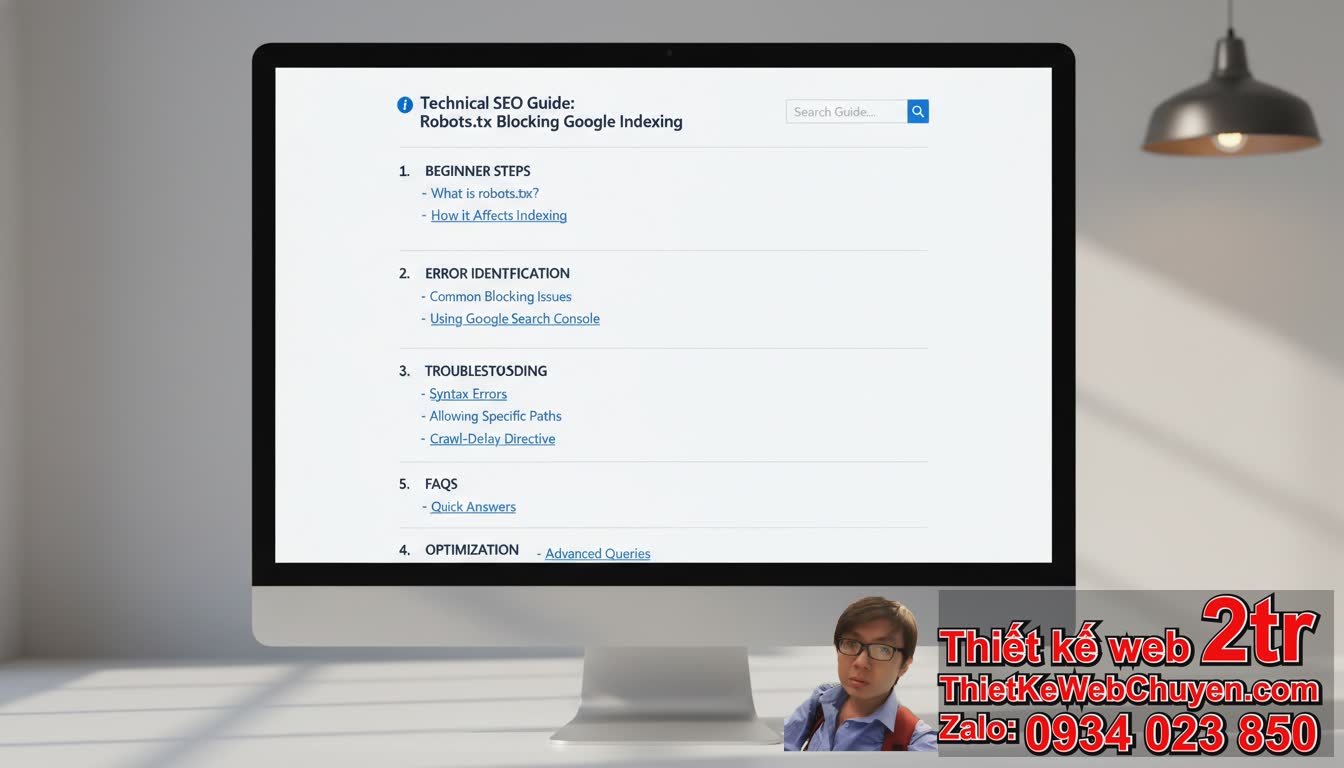The image size is (1344, 768).
Task: Click the "Advanced Queries" link
Action: (x=597, y=554)
